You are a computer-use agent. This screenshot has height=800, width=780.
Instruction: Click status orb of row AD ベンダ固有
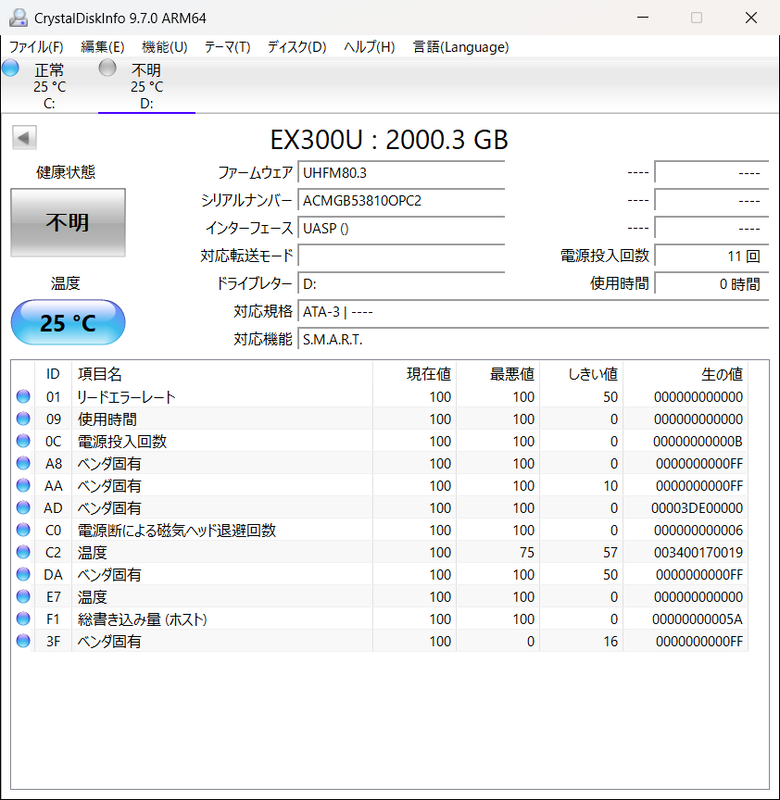(23, 508)
